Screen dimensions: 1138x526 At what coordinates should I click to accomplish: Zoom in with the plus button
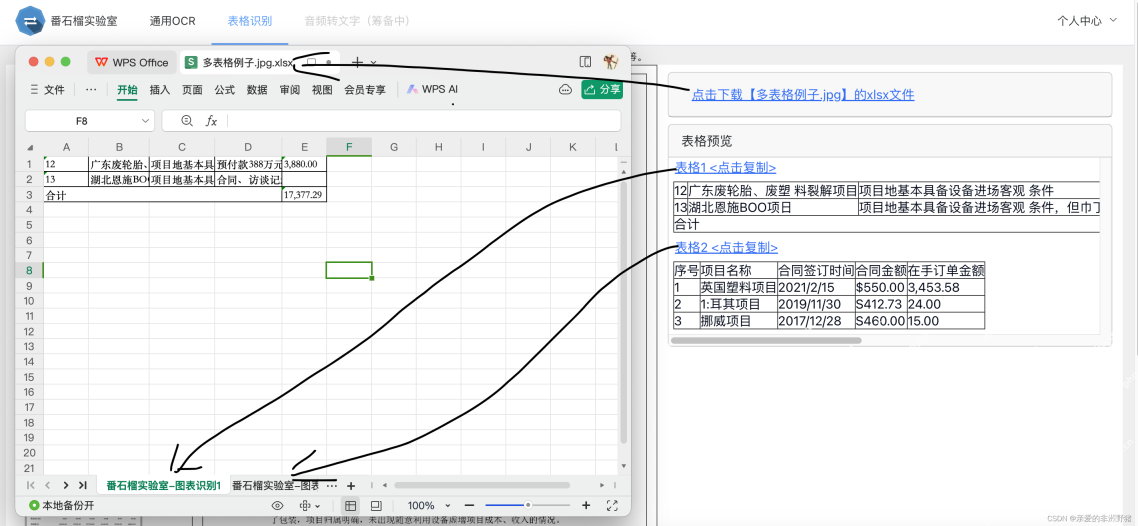pyautogui.click(x=586, y=505)
